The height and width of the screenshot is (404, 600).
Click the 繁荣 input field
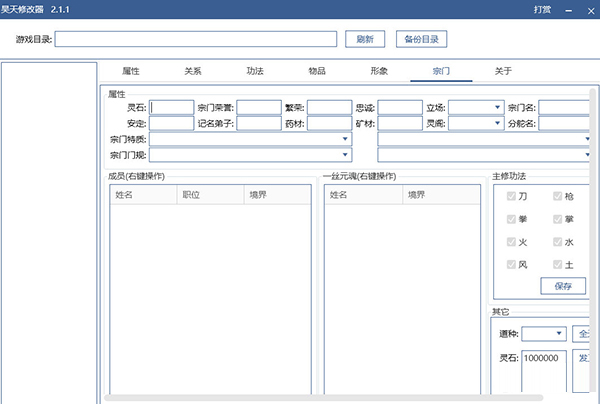point(329,108)
